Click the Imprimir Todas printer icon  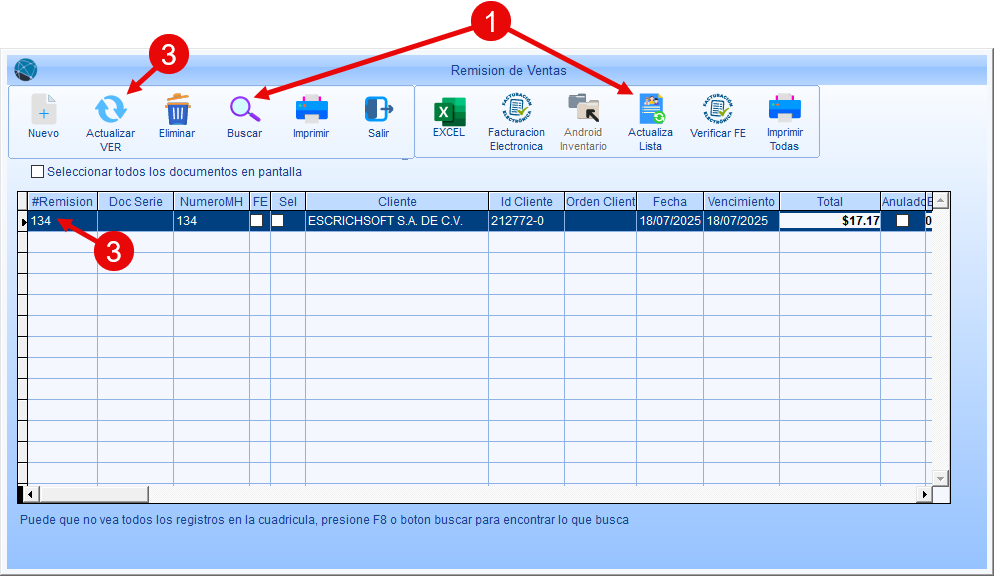click(x=784, y=109)
